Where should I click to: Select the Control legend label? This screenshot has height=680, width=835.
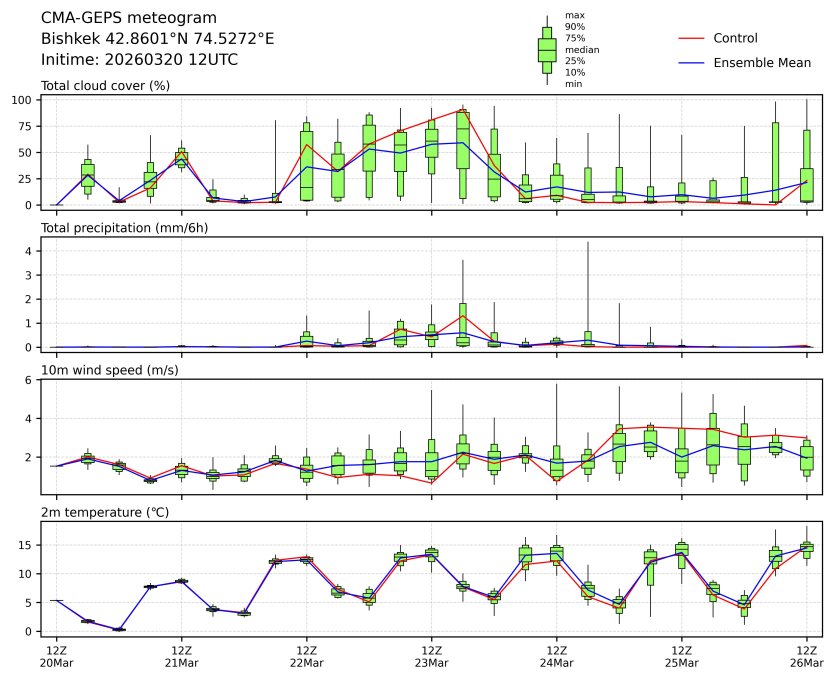(735, 38)
